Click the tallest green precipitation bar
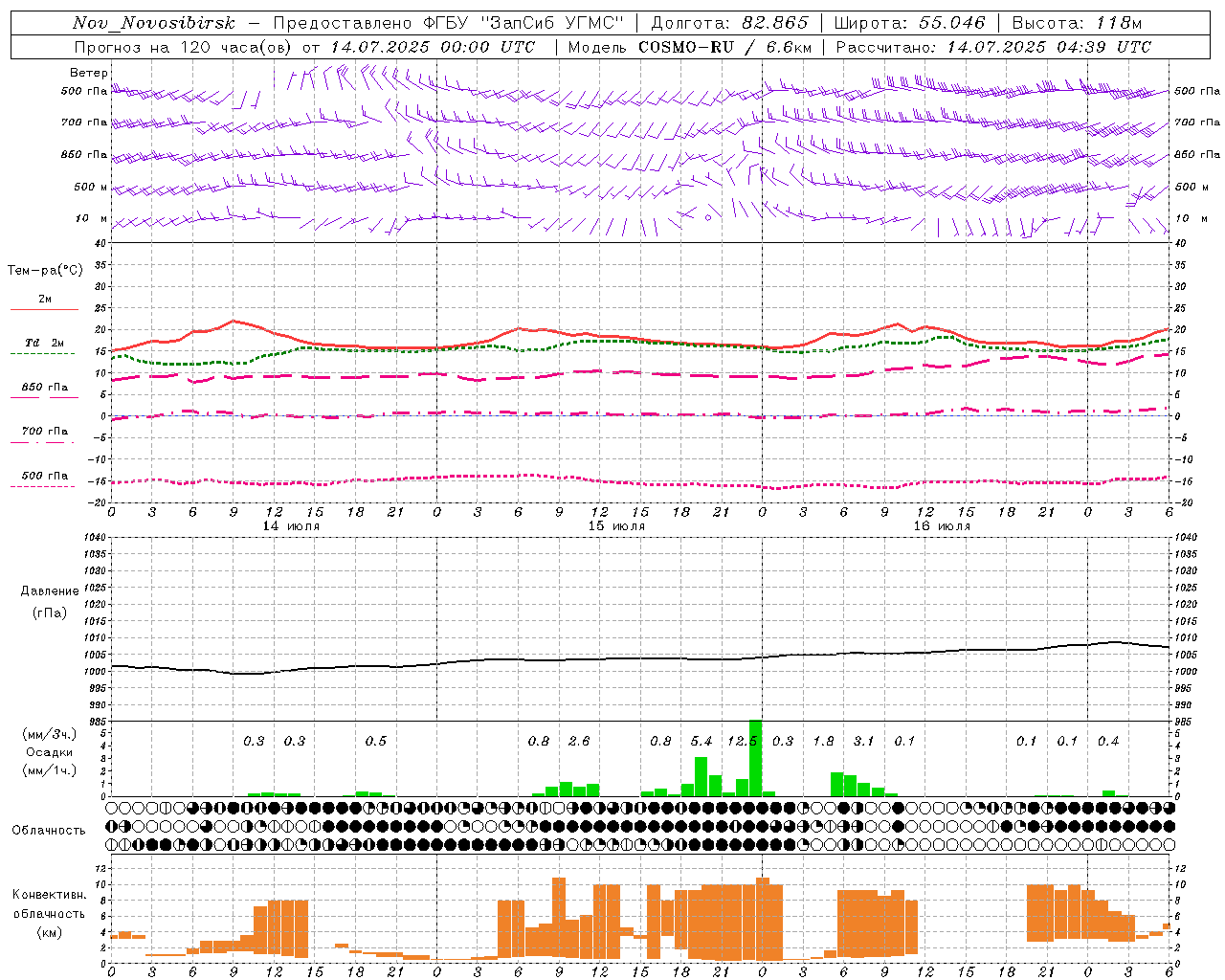The height and width of the screenshot is (980, 1225). (x=755, y=758)
